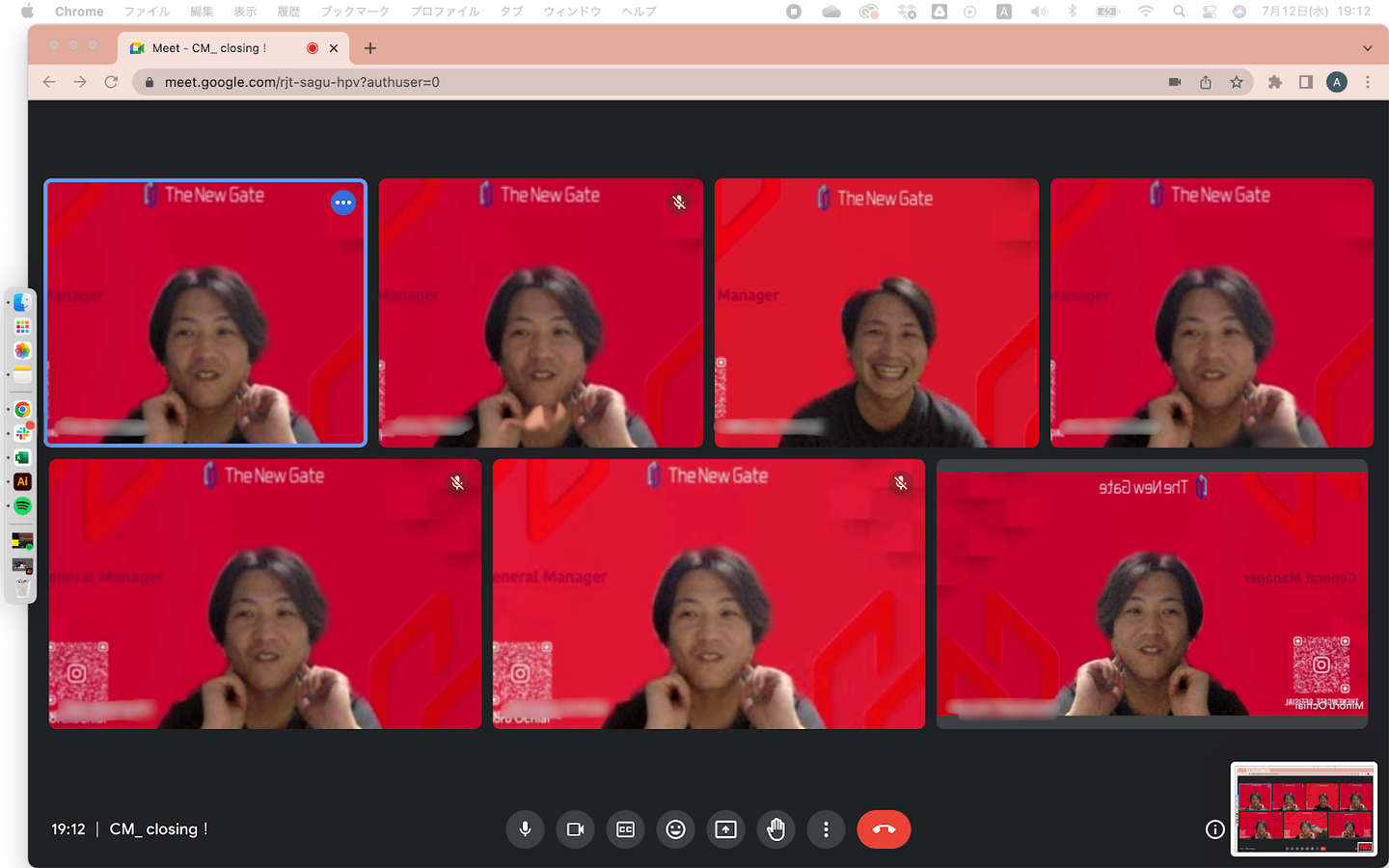This screenshot has height=868, width=1389.
Task: Open Adobe Illustrator from the Dock
Action: pos(22,481)
